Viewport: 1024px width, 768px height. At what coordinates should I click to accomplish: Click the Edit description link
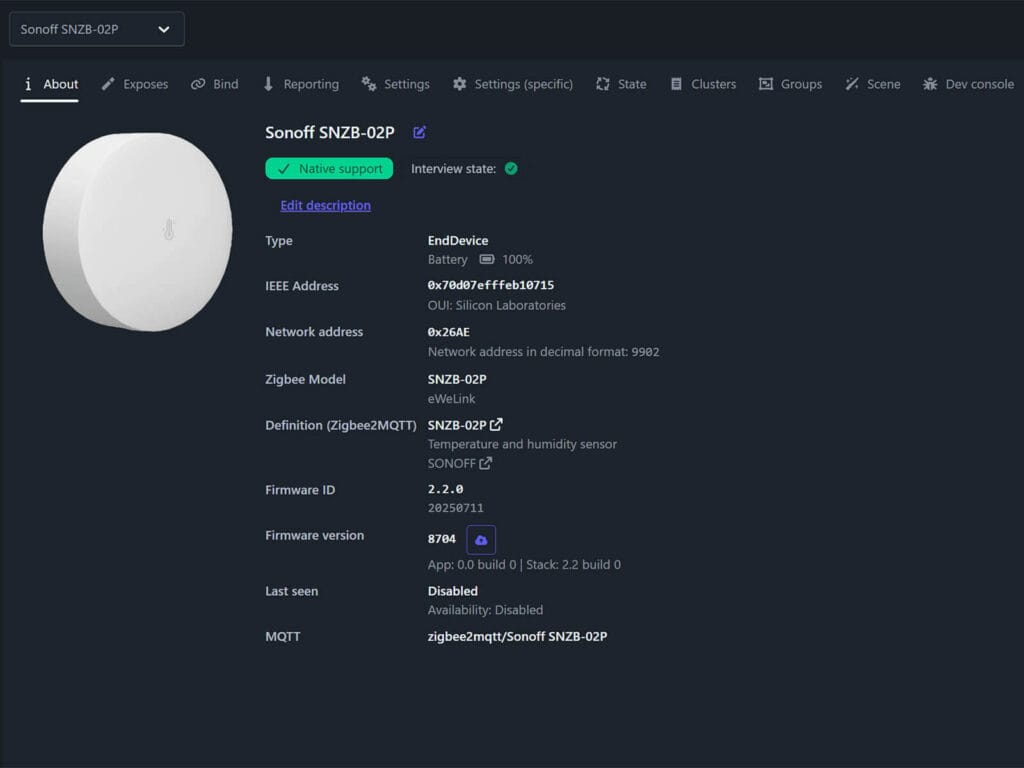(325, 205)
